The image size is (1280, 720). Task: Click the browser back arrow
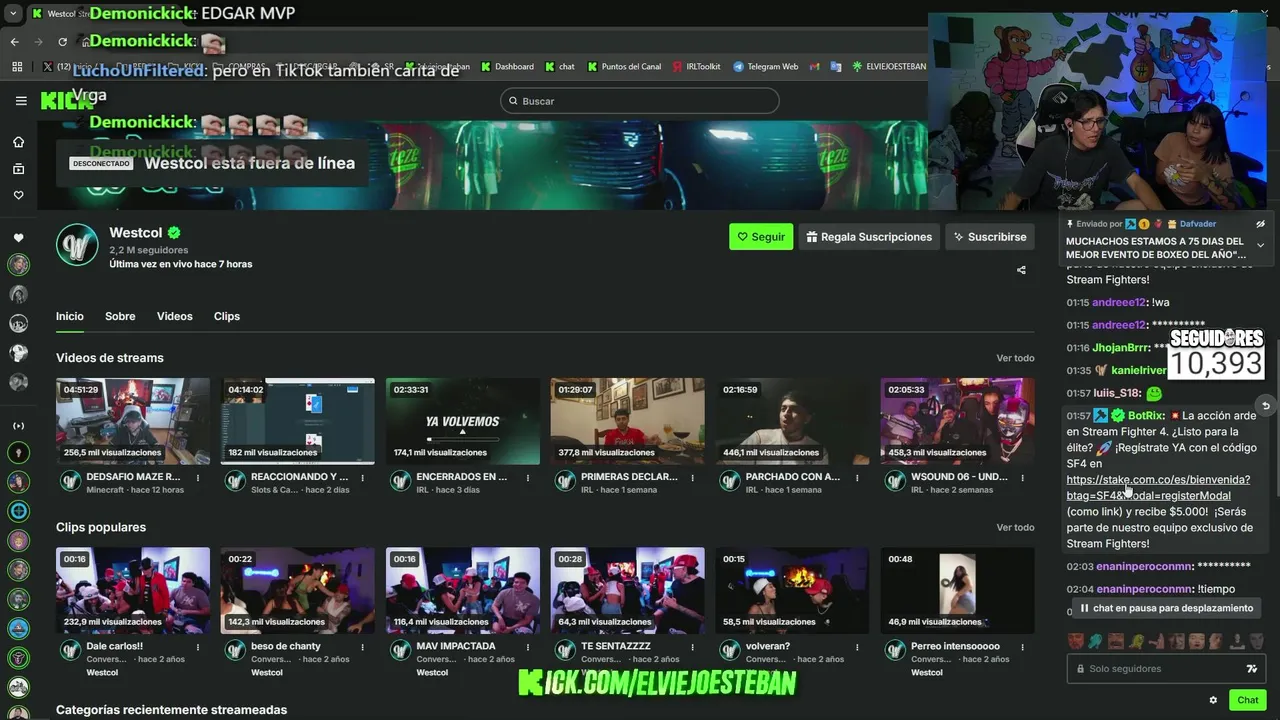15,42
